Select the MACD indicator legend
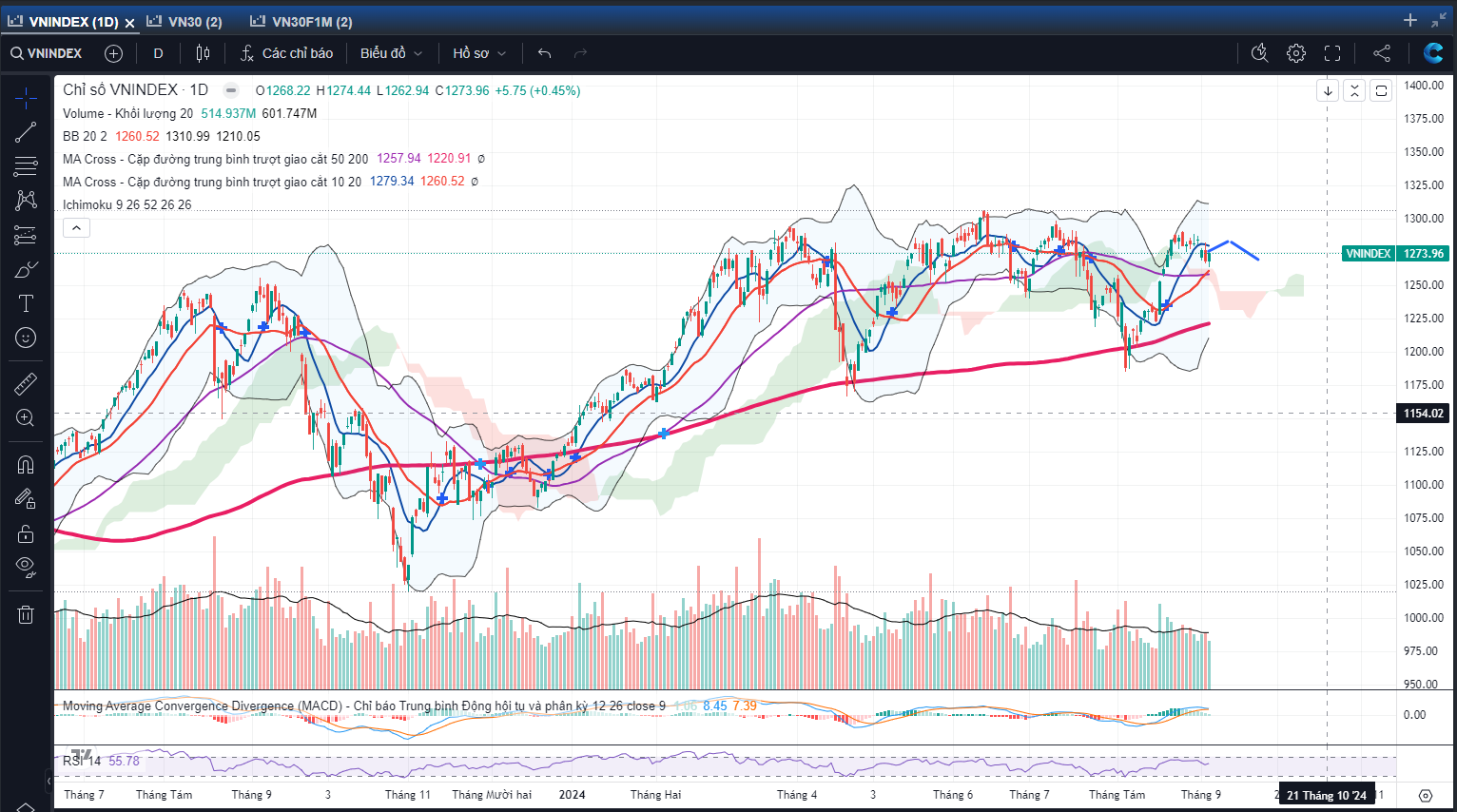This screenshot has width=1457, height=812. click(364, 706)
